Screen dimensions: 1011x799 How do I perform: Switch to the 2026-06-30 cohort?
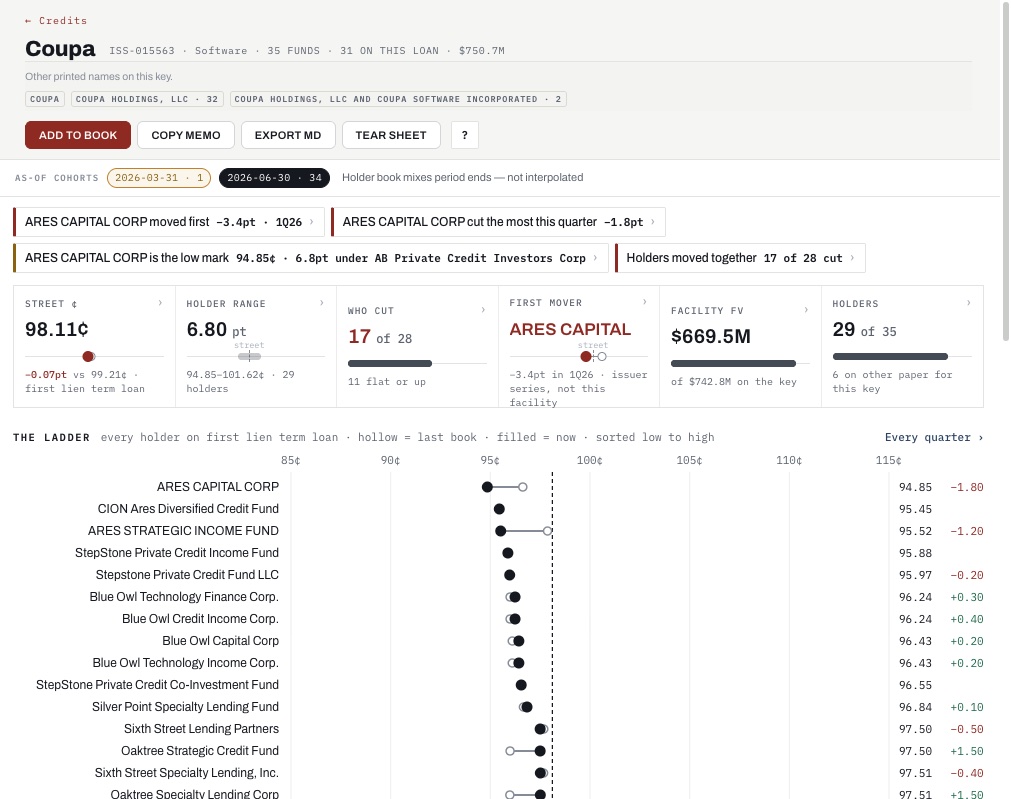coord(274,177)
